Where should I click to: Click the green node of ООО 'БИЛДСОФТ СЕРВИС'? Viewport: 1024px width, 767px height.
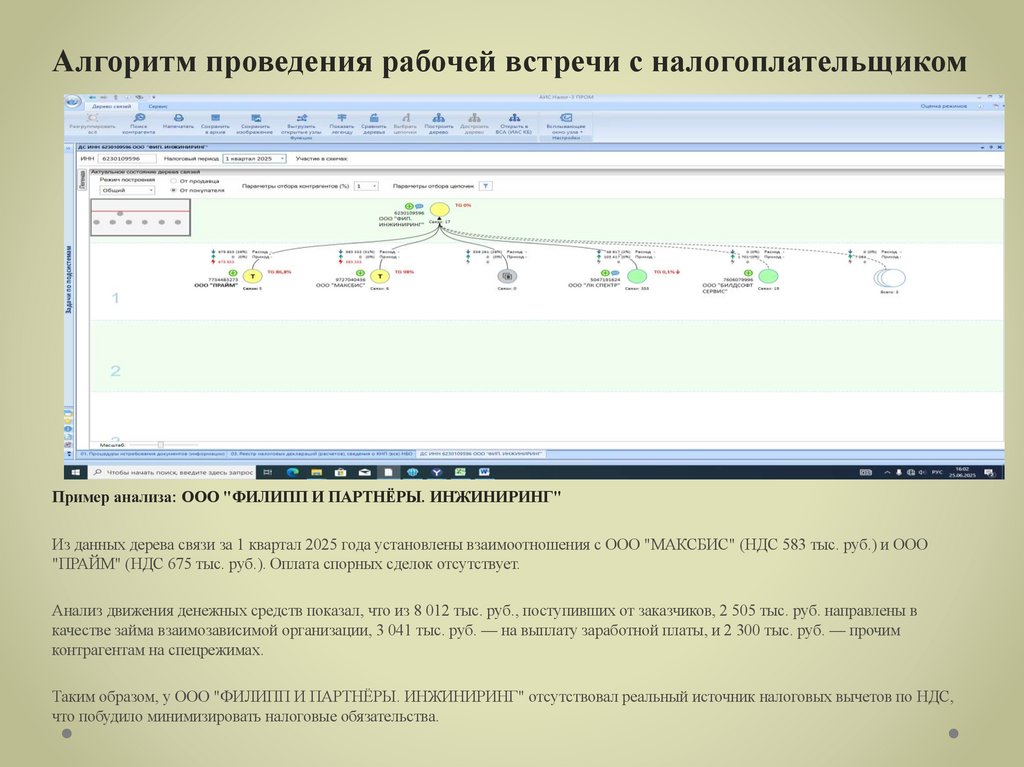pos(768,276)
